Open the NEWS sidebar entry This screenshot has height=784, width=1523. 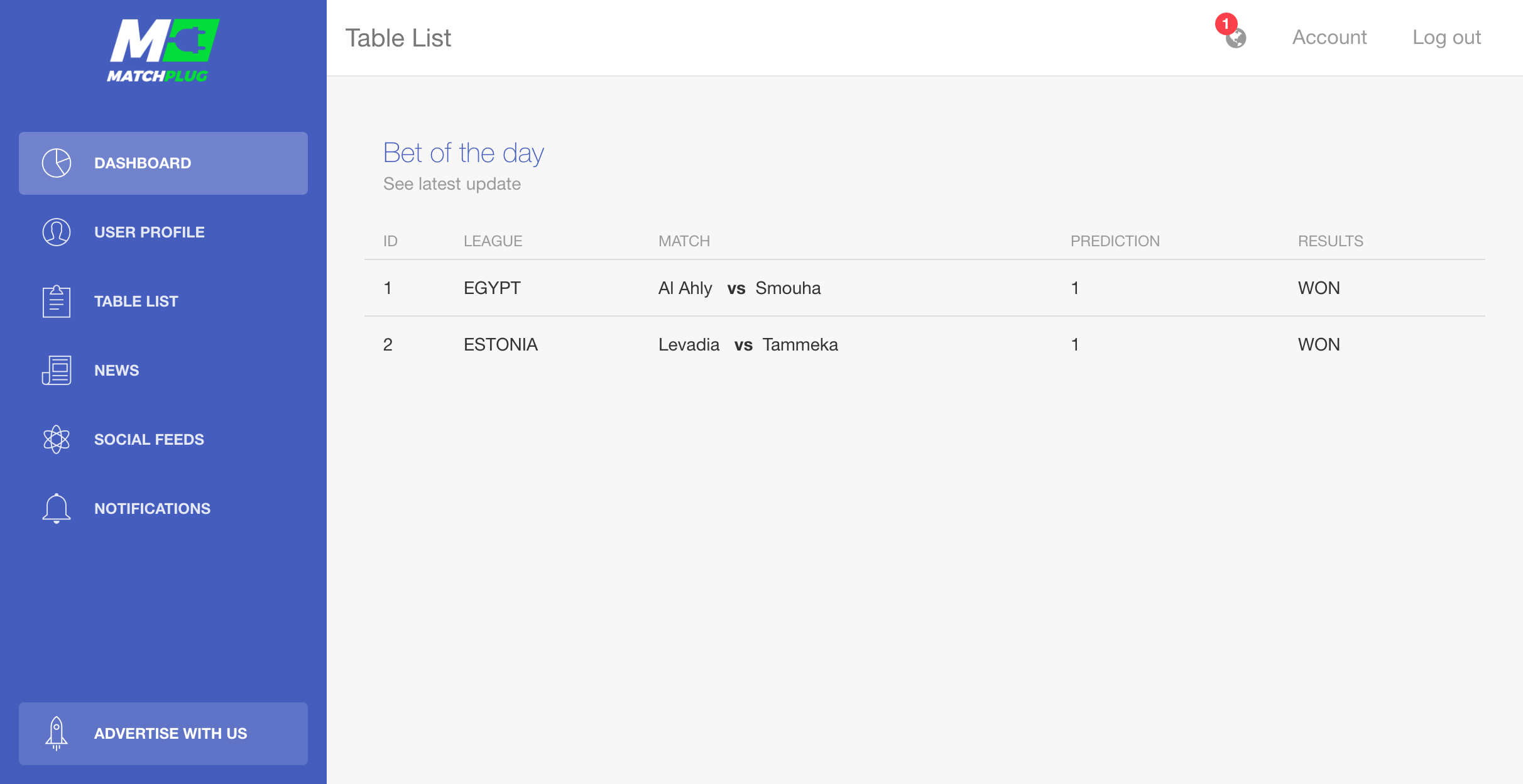tap(163, 371)
